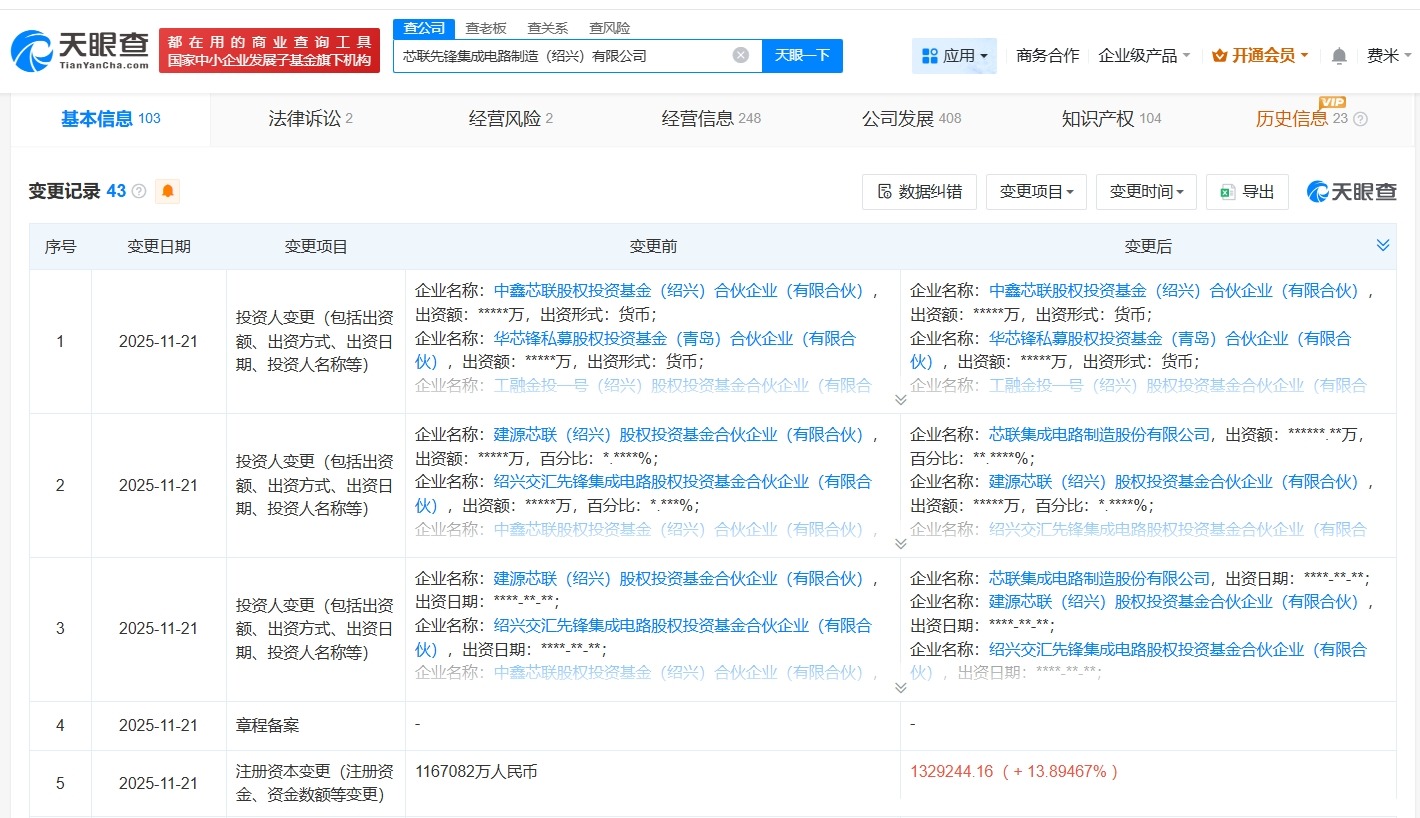Screen dimensions: 1420x818
Task: Click the crown icon on 开通会员
Action: pyautogui.click(x=1218, y=56)
